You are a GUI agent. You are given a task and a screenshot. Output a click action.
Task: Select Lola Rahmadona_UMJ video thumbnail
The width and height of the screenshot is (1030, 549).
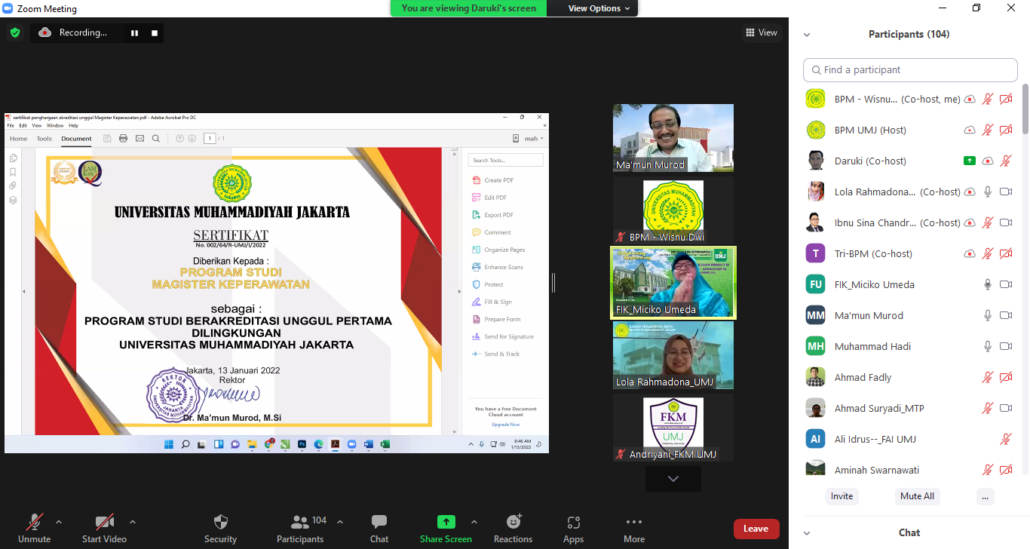point(673,355)
